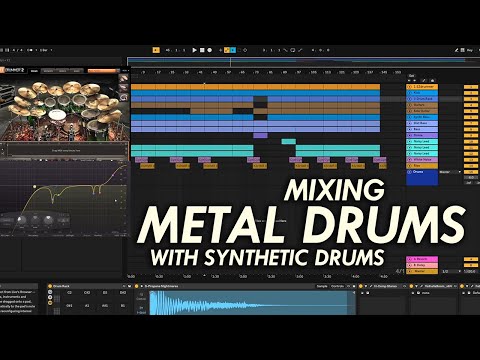Select the orange highlighted tool icon in the top toolbar
The image size is (480, 360).
pyautogui.click(x=227, y=50)
